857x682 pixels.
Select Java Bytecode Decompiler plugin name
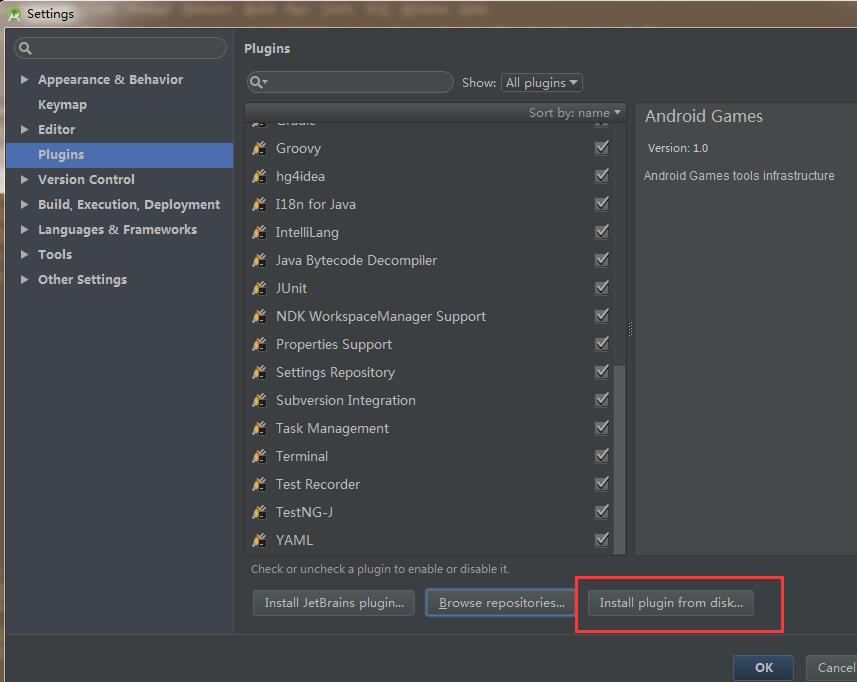[356, 261]
